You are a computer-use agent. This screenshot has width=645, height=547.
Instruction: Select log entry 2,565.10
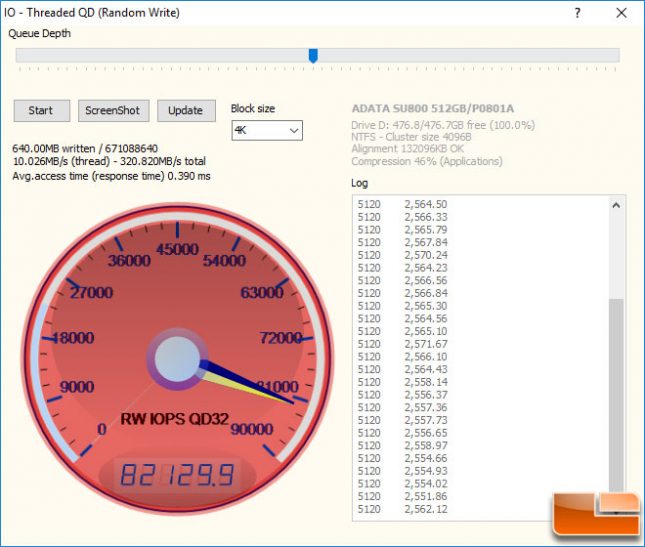click(402, 331)
